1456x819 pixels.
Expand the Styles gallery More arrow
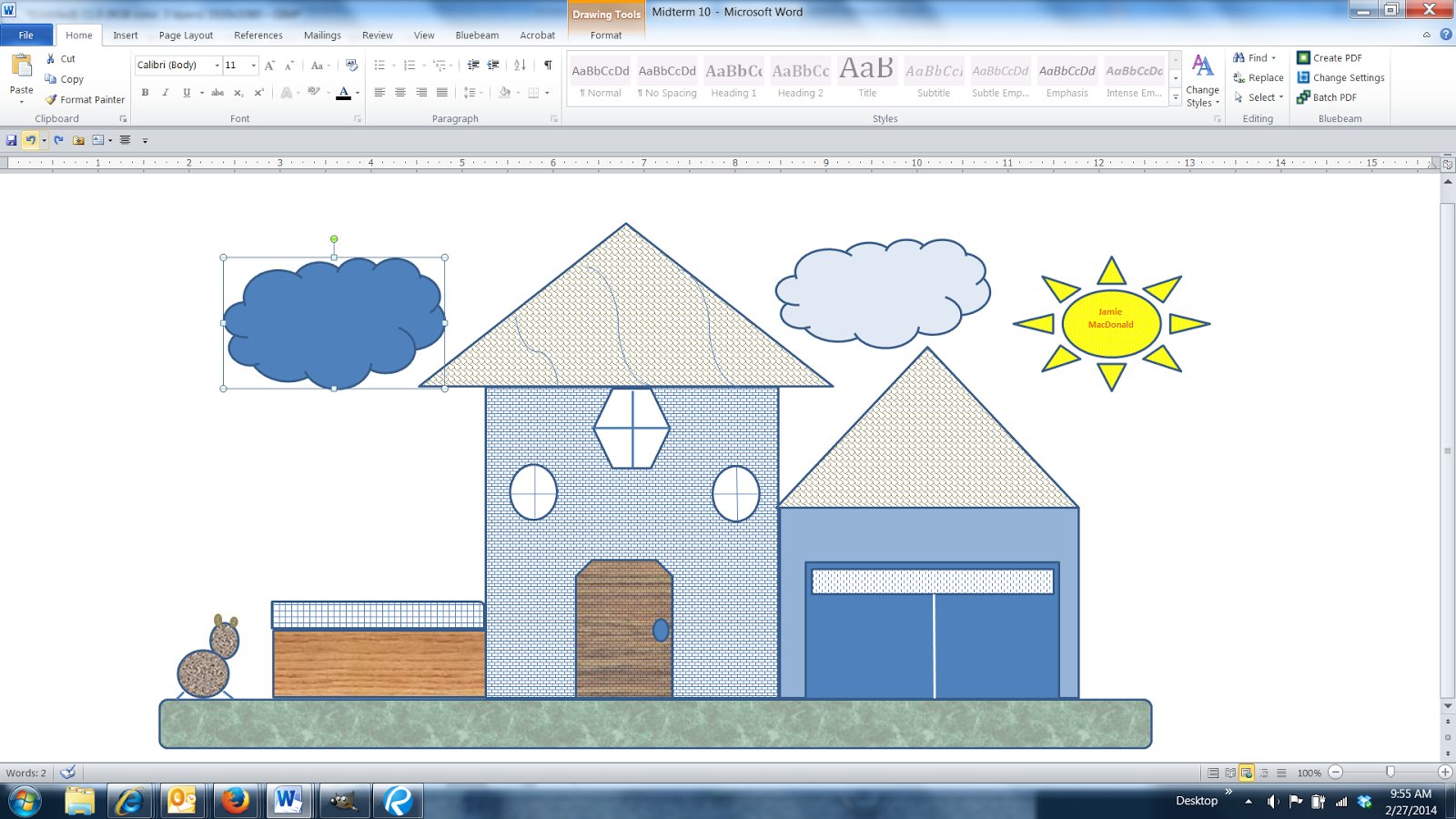coord(1176,96)
